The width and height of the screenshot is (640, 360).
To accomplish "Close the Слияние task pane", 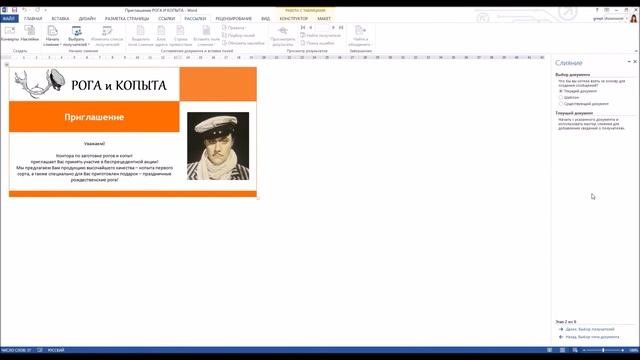I will point(635,62).
